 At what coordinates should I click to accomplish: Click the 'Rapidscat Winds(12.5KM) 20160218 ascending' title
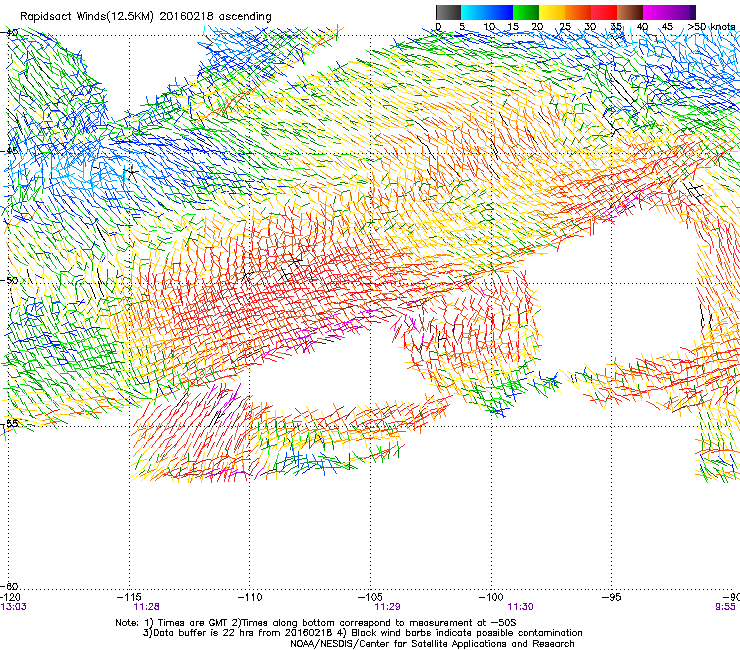tap(146, 17)
